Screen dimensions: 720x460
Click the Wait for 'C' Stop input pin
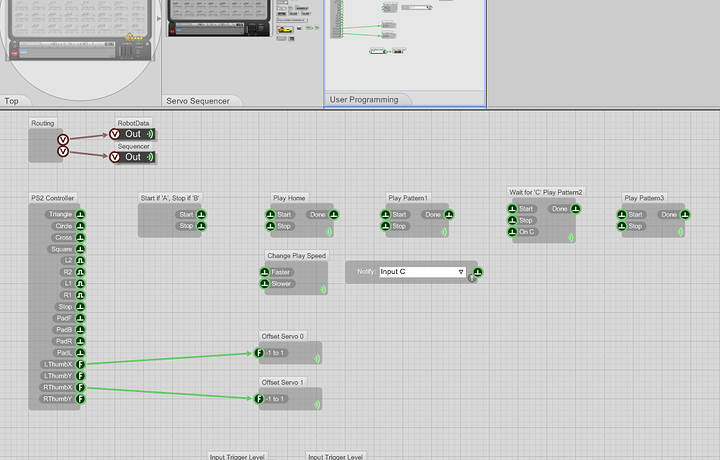click(512, 220)
